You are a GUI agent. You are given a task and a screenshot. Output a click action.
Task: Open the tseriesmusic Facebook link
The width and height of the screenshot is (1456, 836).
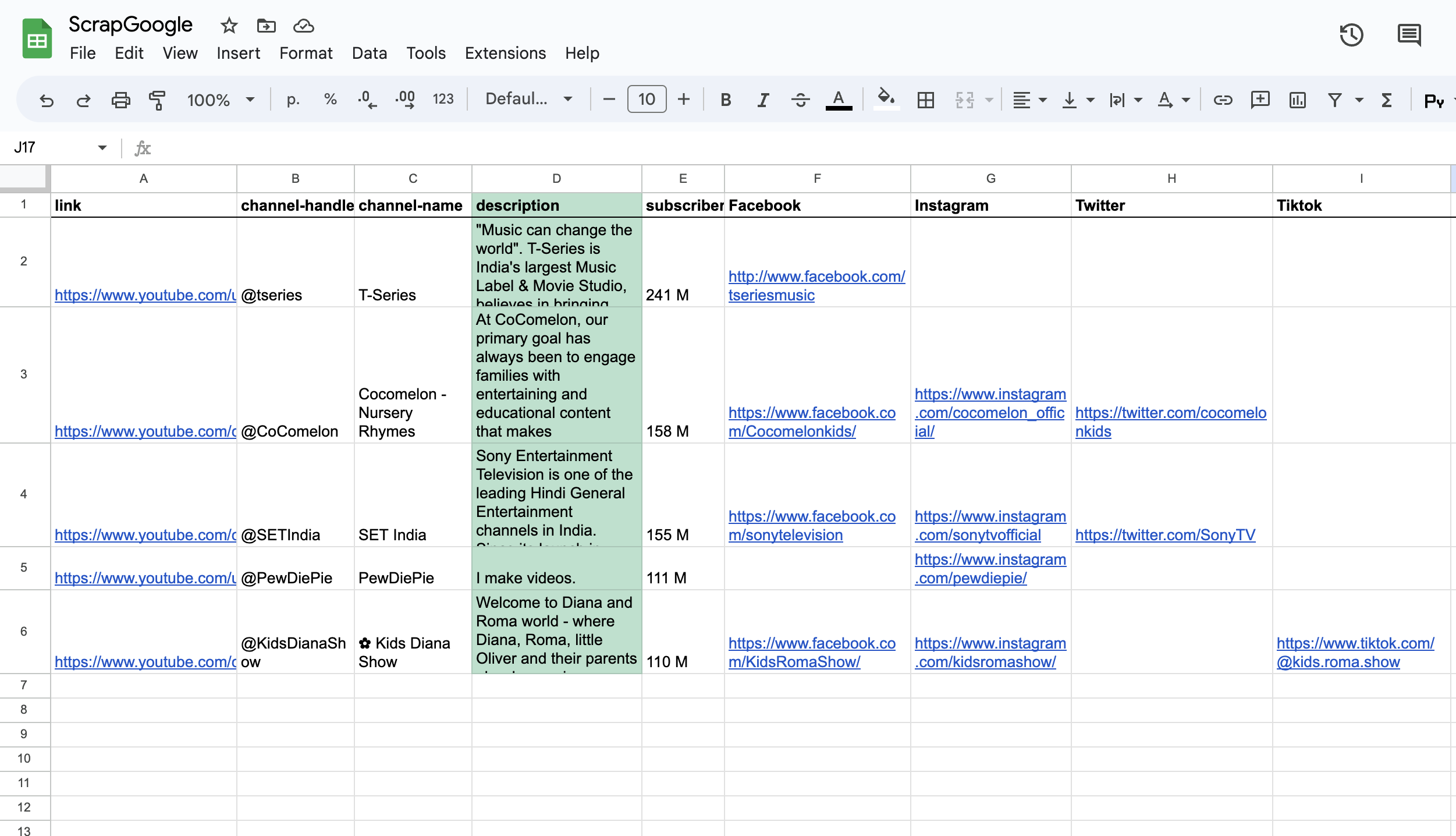[x=816, y=285]
